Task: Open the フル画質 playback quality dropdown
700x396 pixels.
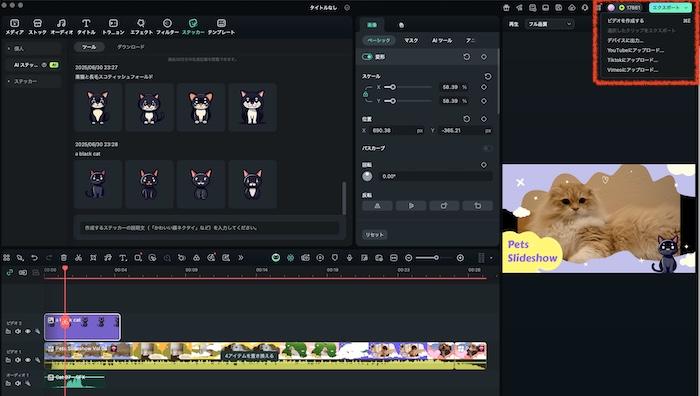Action: (x=549, y=24)
